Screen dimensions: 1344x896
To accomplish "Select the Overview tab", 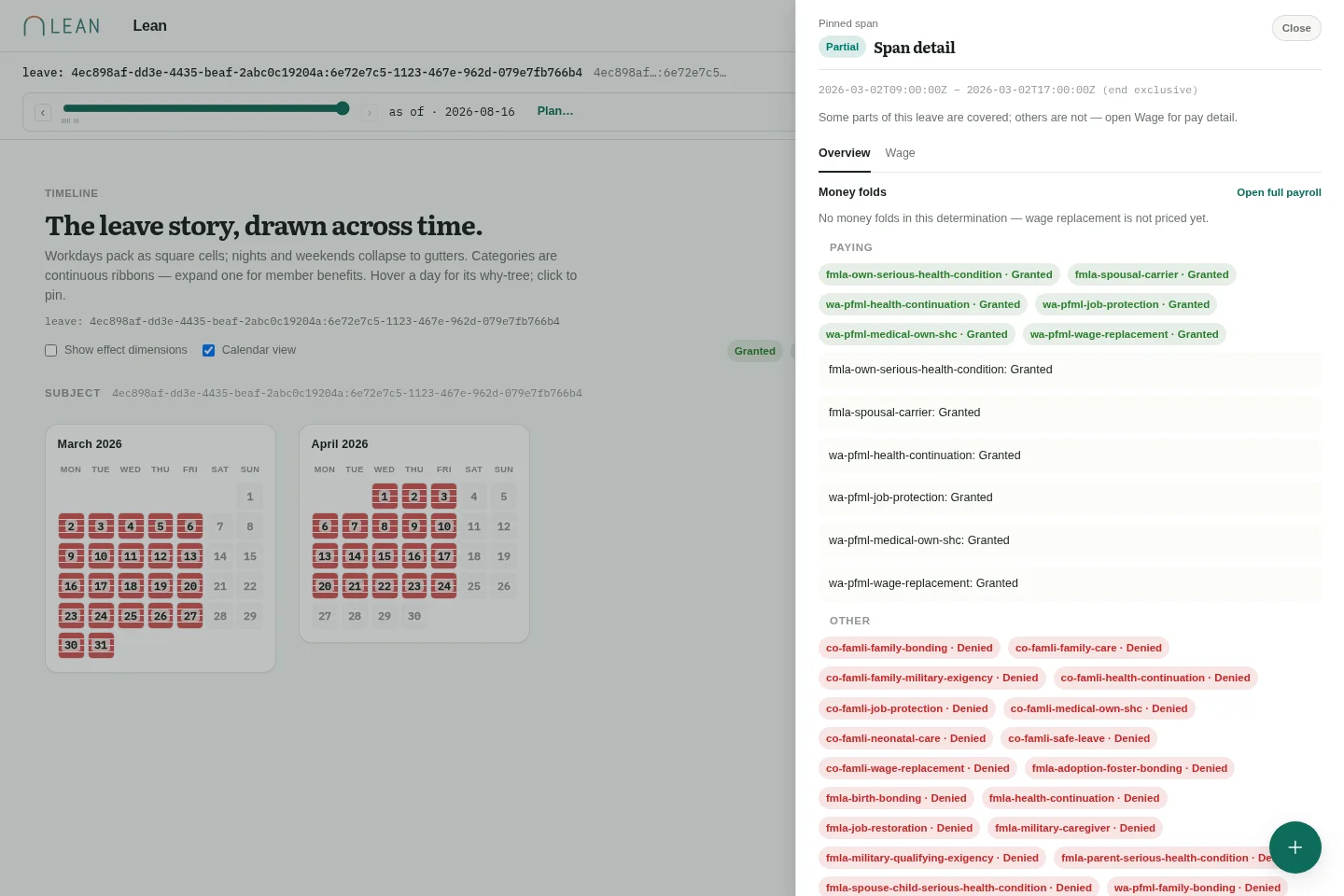I will pos(844,153).
